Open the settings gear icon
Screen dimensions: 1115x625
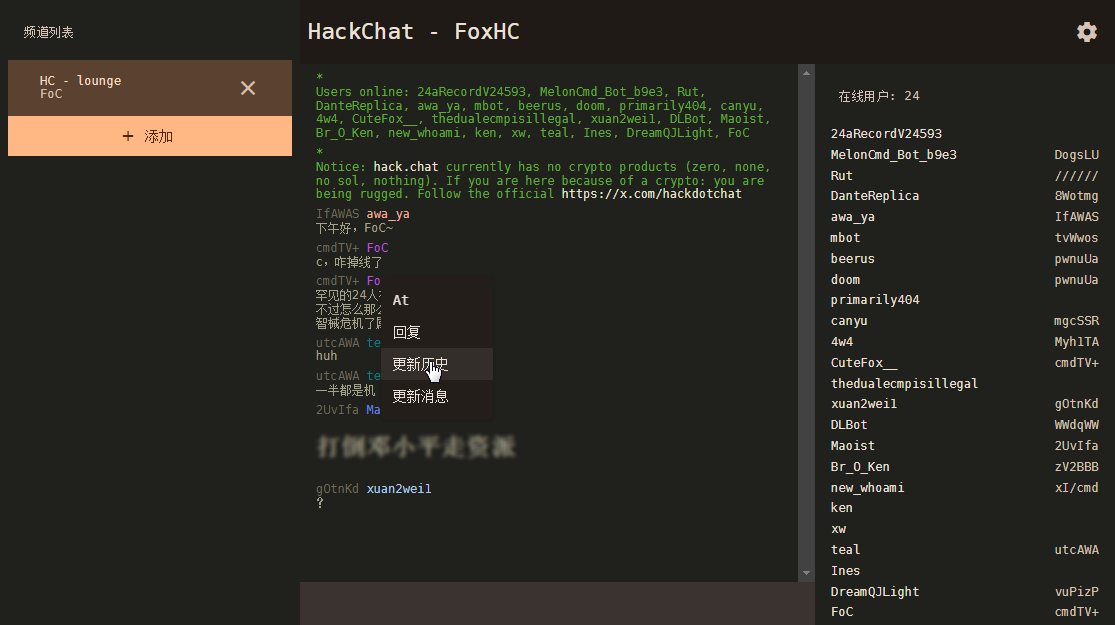[x=1087, y=32]
